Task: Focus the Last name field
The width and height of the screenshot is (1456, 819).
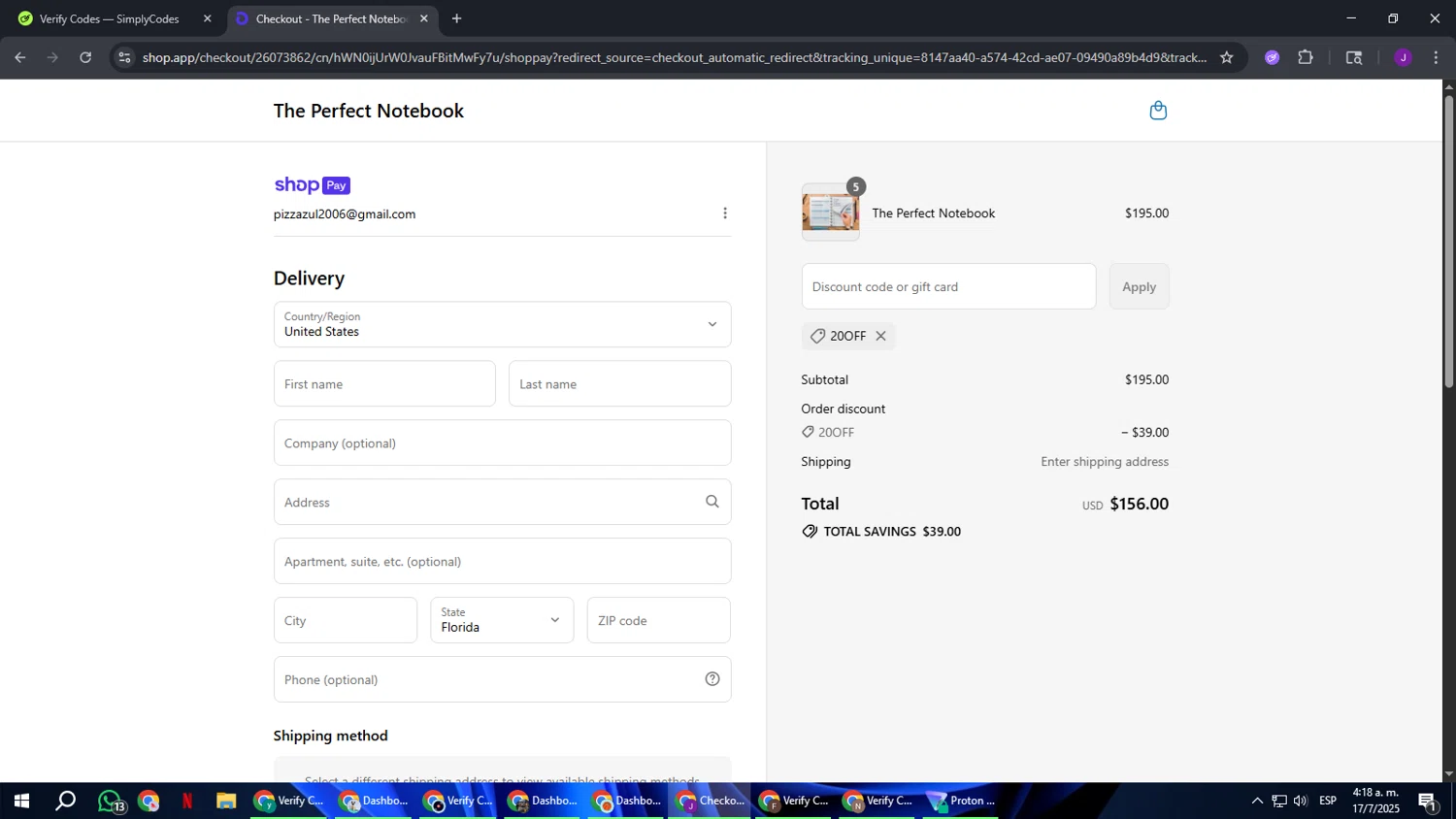Action: (x=619, y=383)
